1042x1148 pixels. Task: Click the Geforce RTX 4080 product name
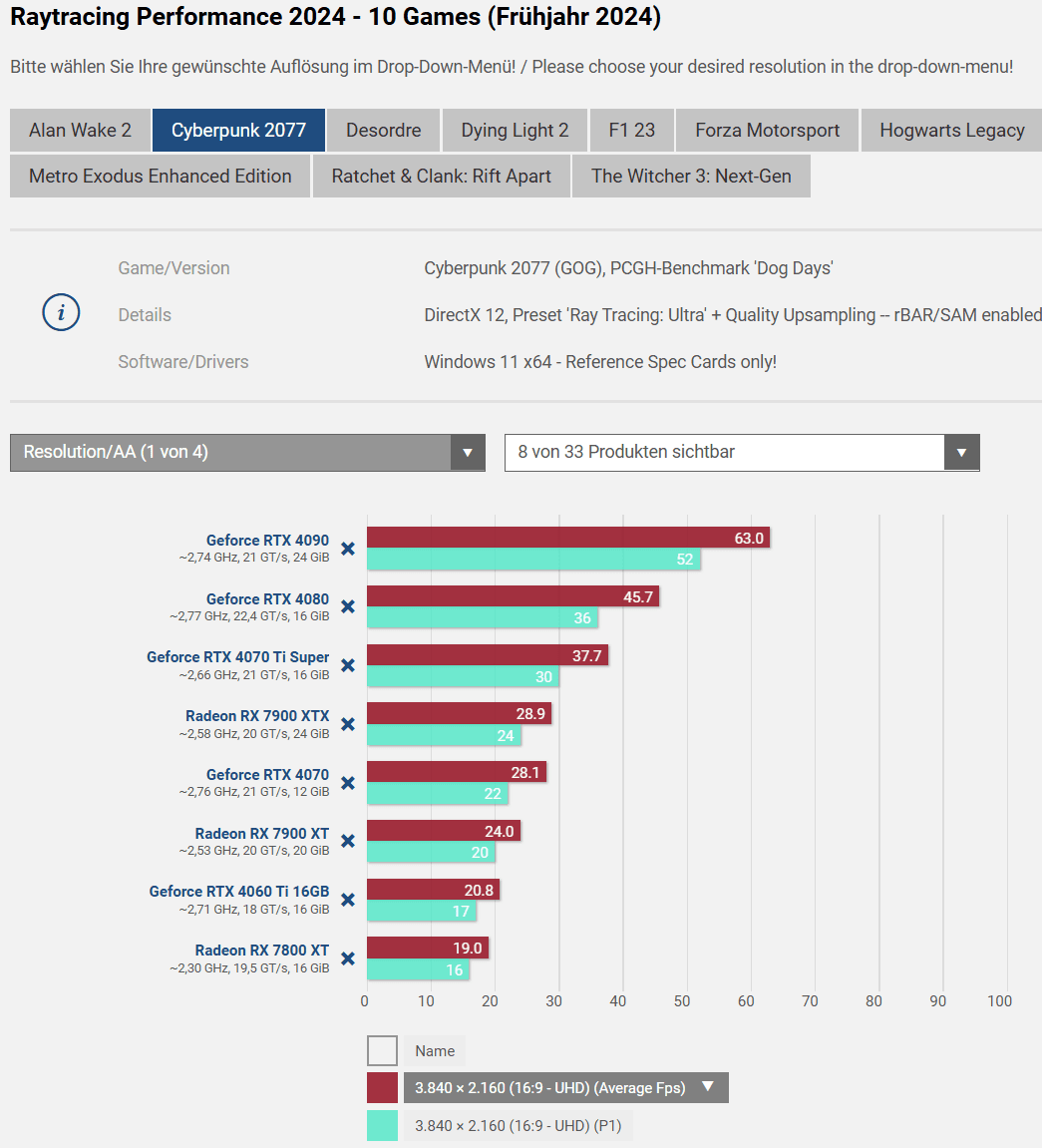point(268,598)
